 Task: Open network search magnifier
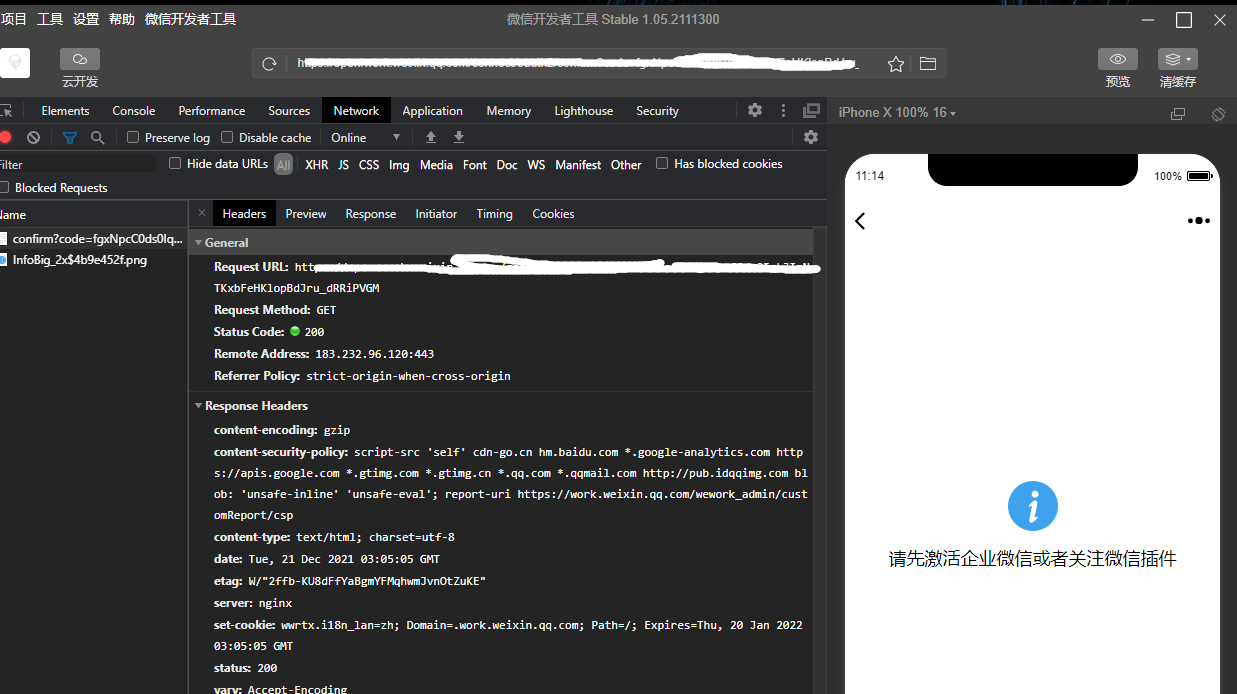(x=97, y=137)
